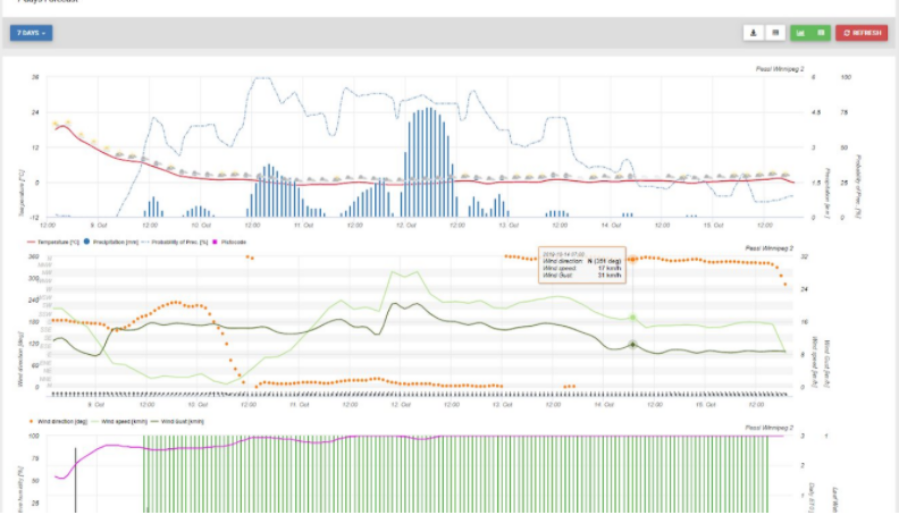
Task: Click the table view icon button
Action: click(775, 33)
